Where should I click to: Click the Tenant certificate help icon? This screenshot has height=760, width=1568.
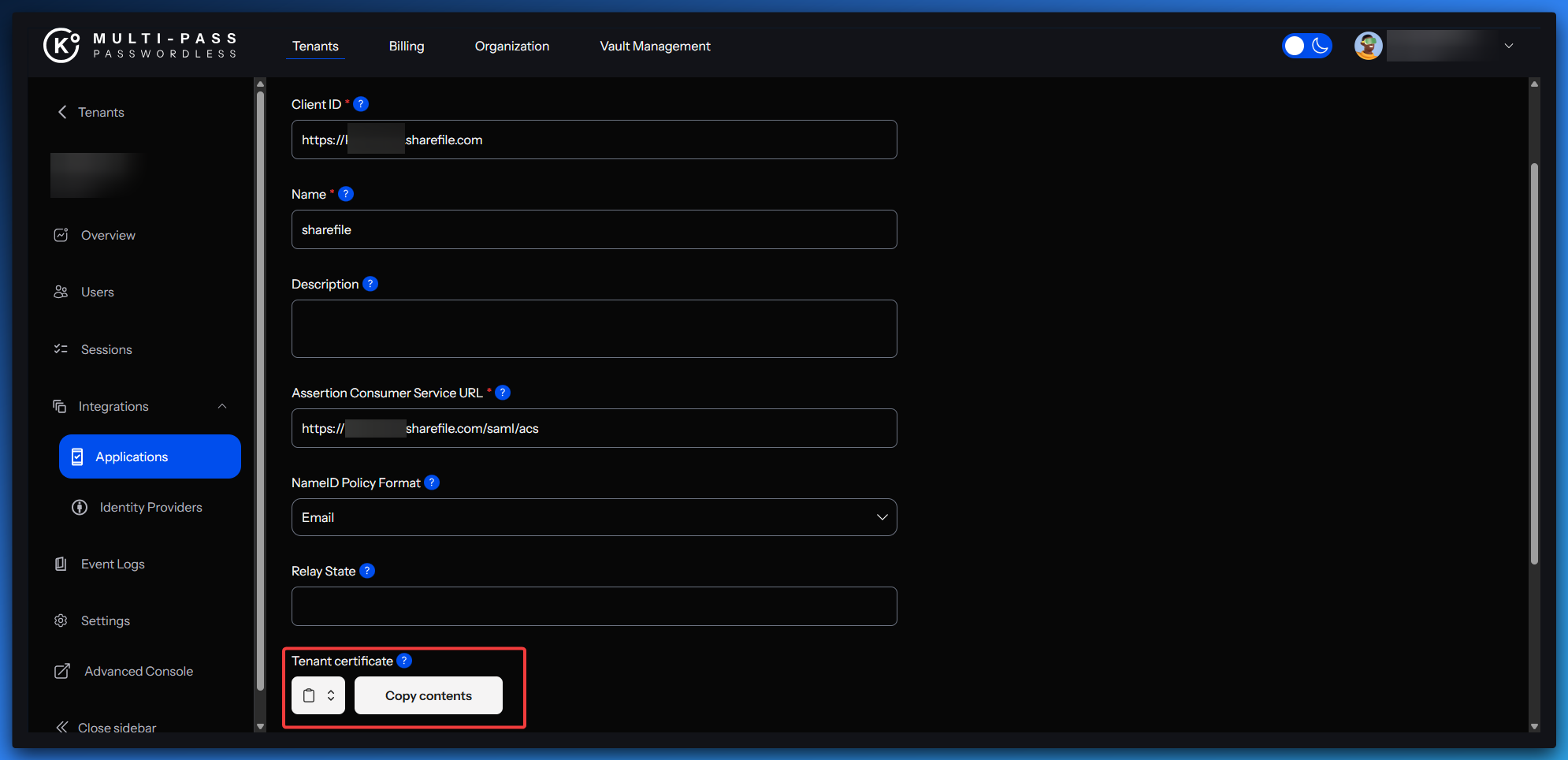(x=404, y=661)
